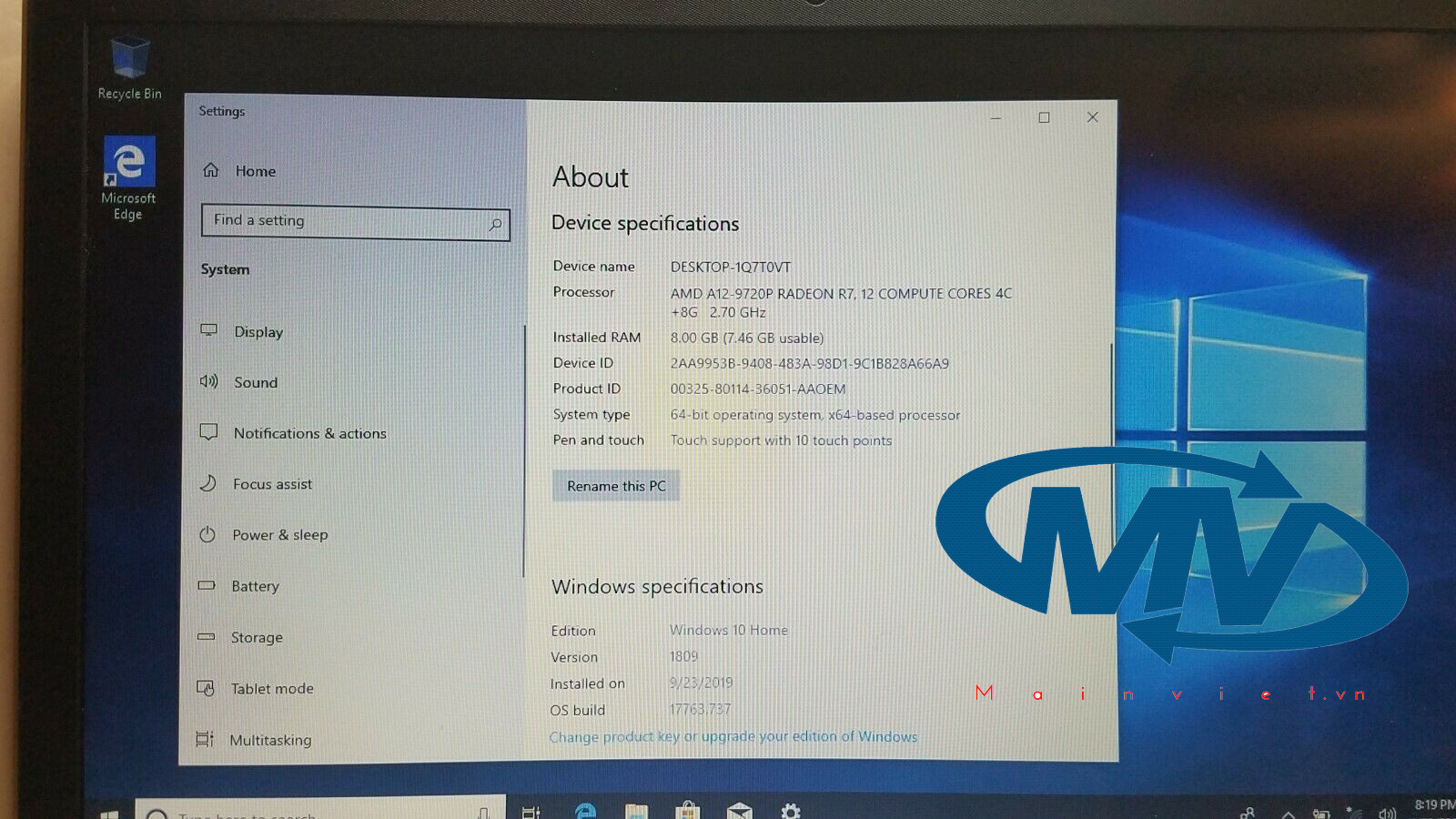Viewport: 1456px width, 819px height.
Task: Open the People icon in system tray
Action: coord(1248,813)
